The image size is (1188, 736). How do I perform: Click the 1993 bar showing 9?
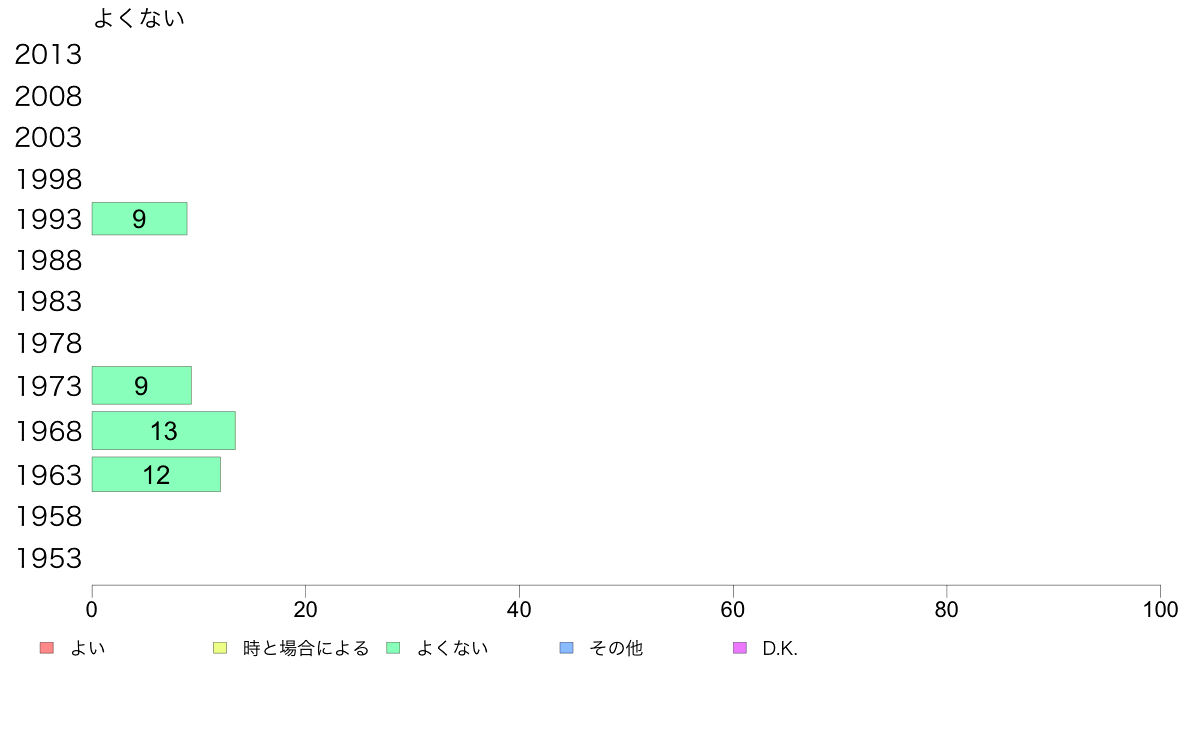tap(139, 219)
